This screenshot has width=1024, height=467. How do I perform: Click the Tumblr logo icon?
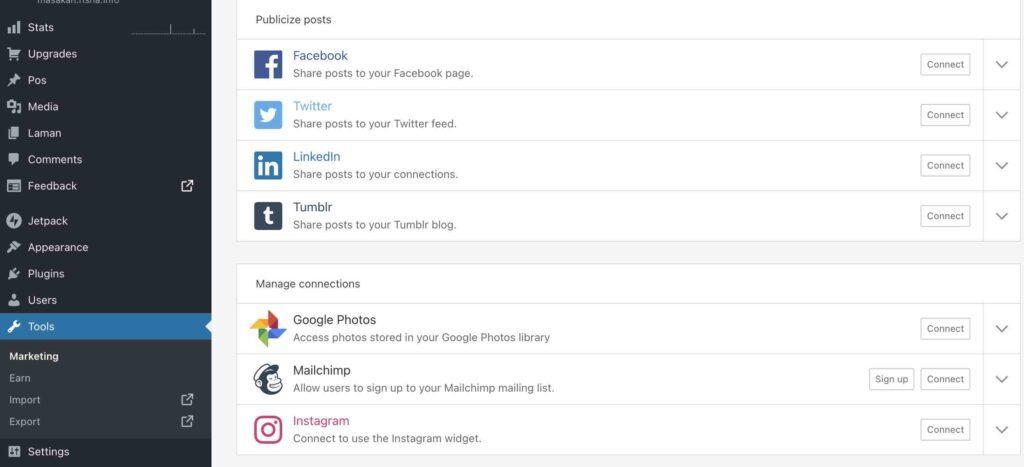coord(268,216)
